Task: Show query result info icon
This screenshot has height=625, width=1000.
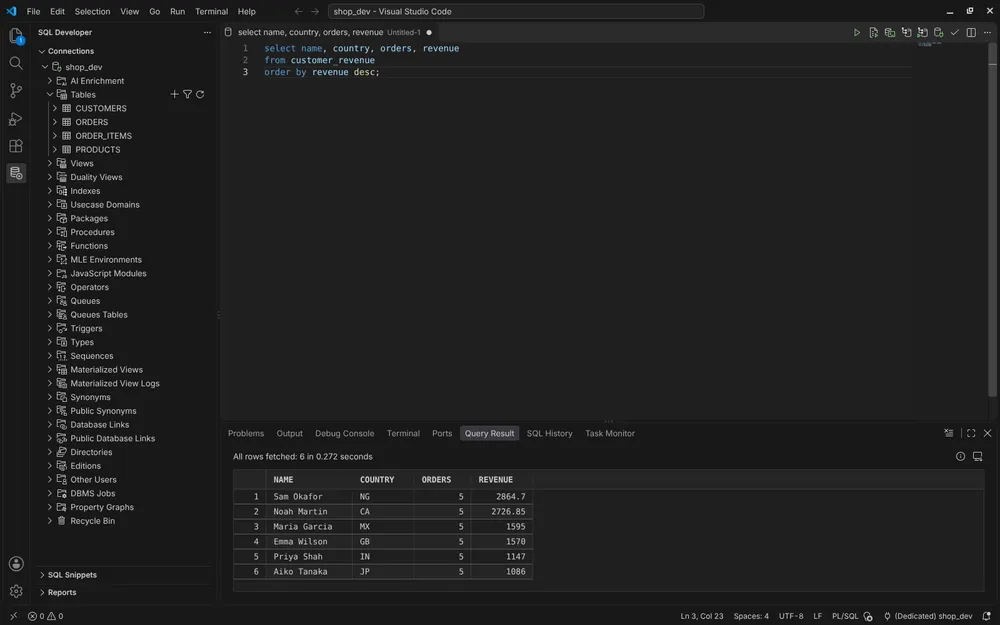Action: coord(960,457)
